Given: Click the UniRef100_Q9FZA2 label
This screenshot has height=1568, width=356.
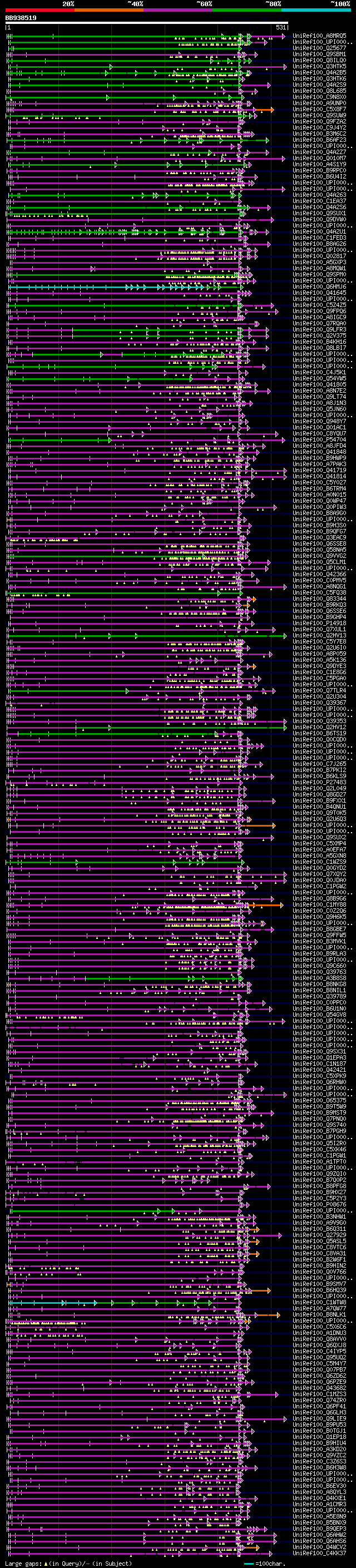Looking at the screenshot, I should tap(319, 121).
